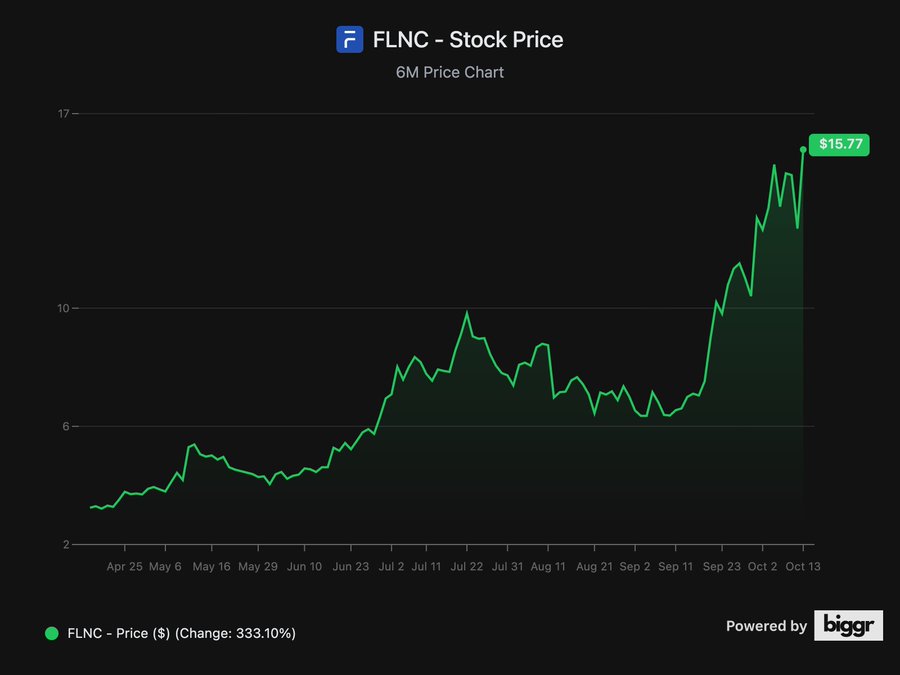Select the Jun 10 date tick
This screenshot has height=675, width=900.
click(x=304, y=566)
